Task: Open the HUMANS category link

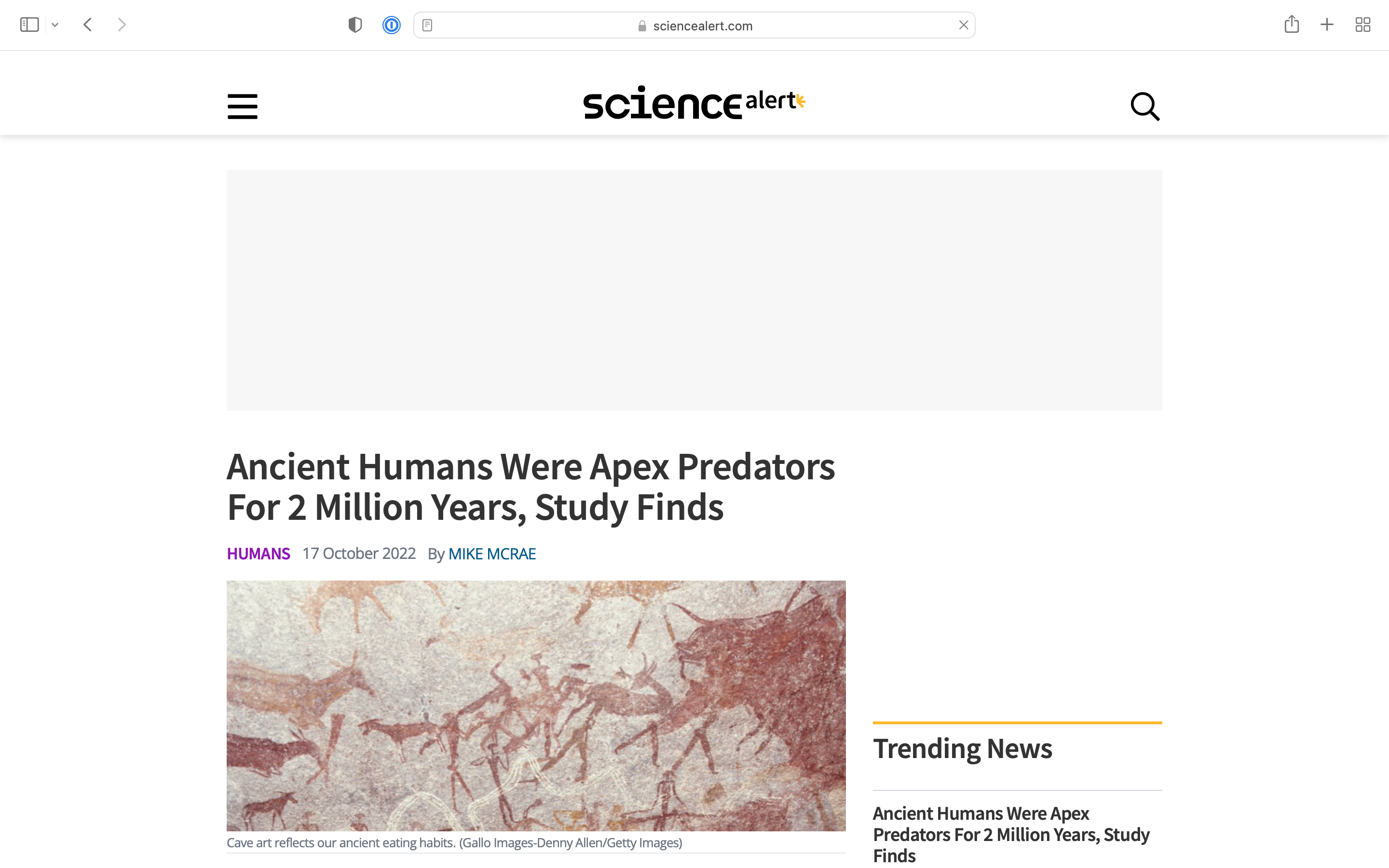Action: 259,554
